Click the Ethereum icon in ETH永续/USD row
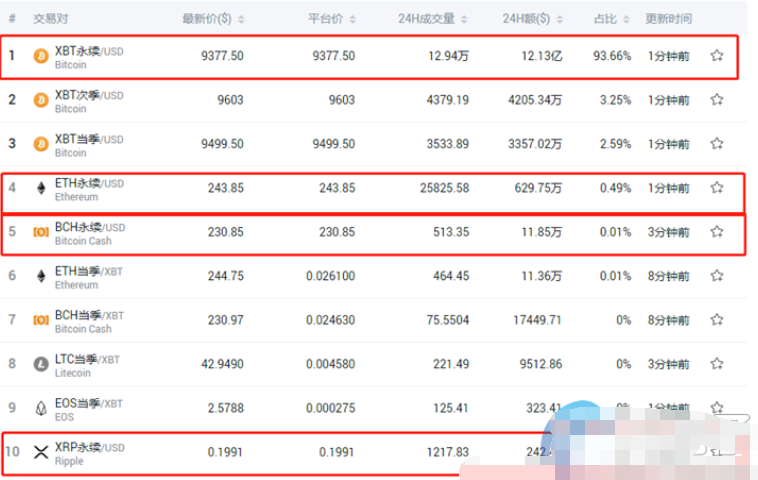758x480 pixels. click(x=41, y=188)
